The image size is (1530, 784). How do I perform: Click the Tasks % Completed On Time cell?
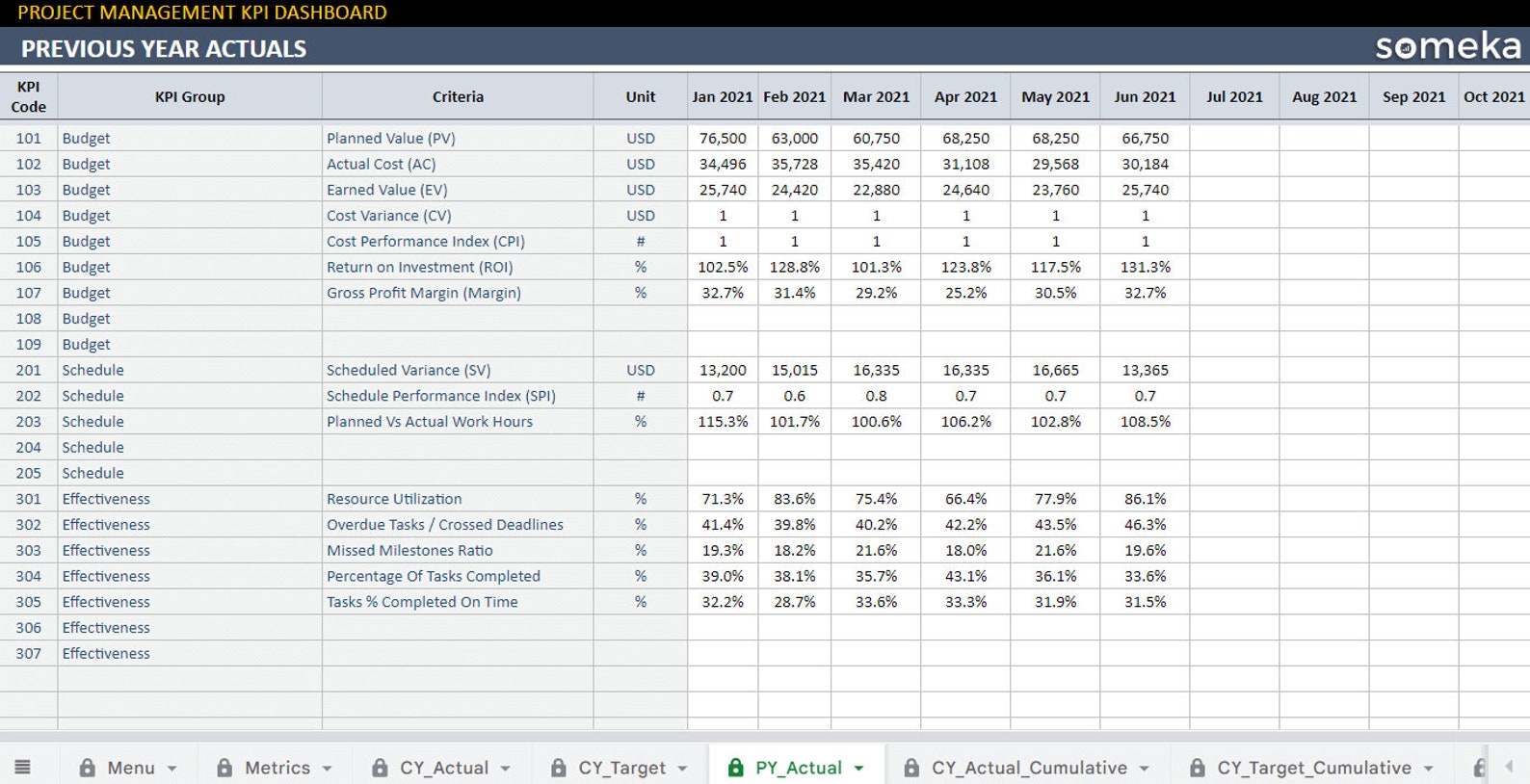tap(458, 602)
